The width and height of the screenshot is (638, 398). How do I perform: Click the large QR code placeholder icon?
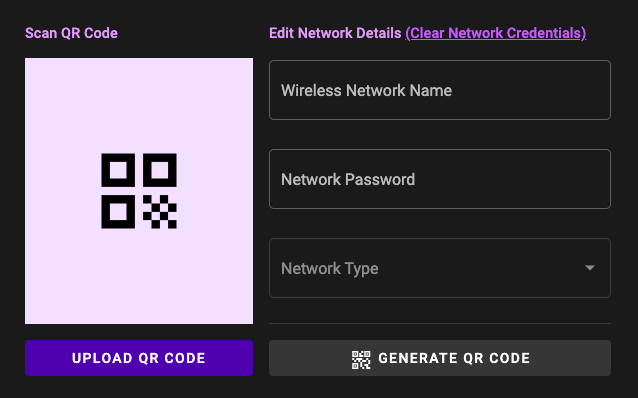[139, 191]
